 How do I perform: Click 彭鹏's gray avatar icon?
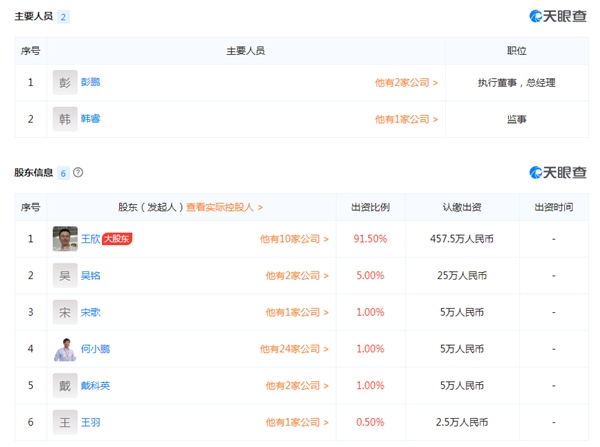(65, 82)
